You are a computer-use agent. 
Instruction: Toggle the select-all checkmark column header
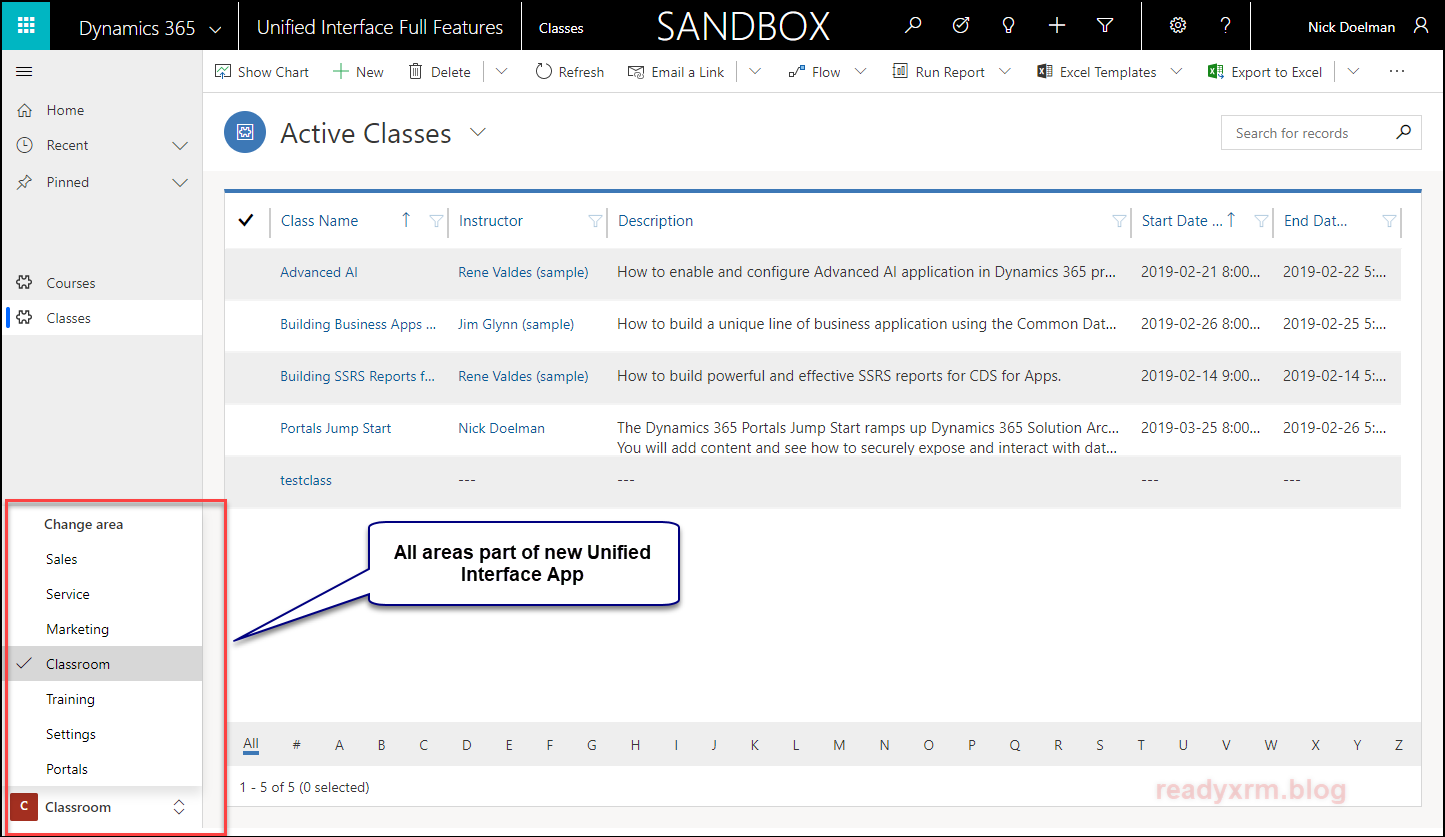pos(246,221)
